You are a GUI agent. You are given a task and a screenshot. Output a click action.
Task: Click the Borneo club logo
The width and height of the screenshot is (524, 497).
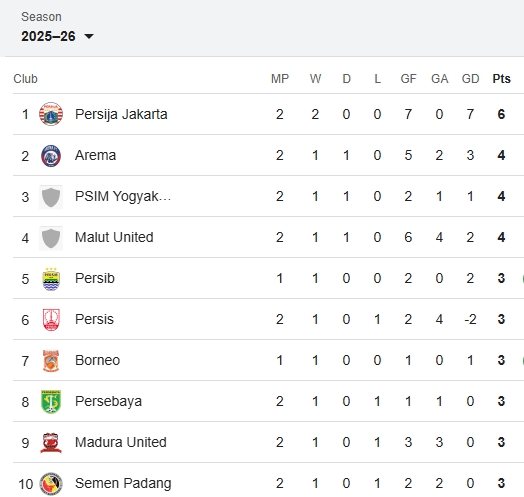tap(51, 361)
